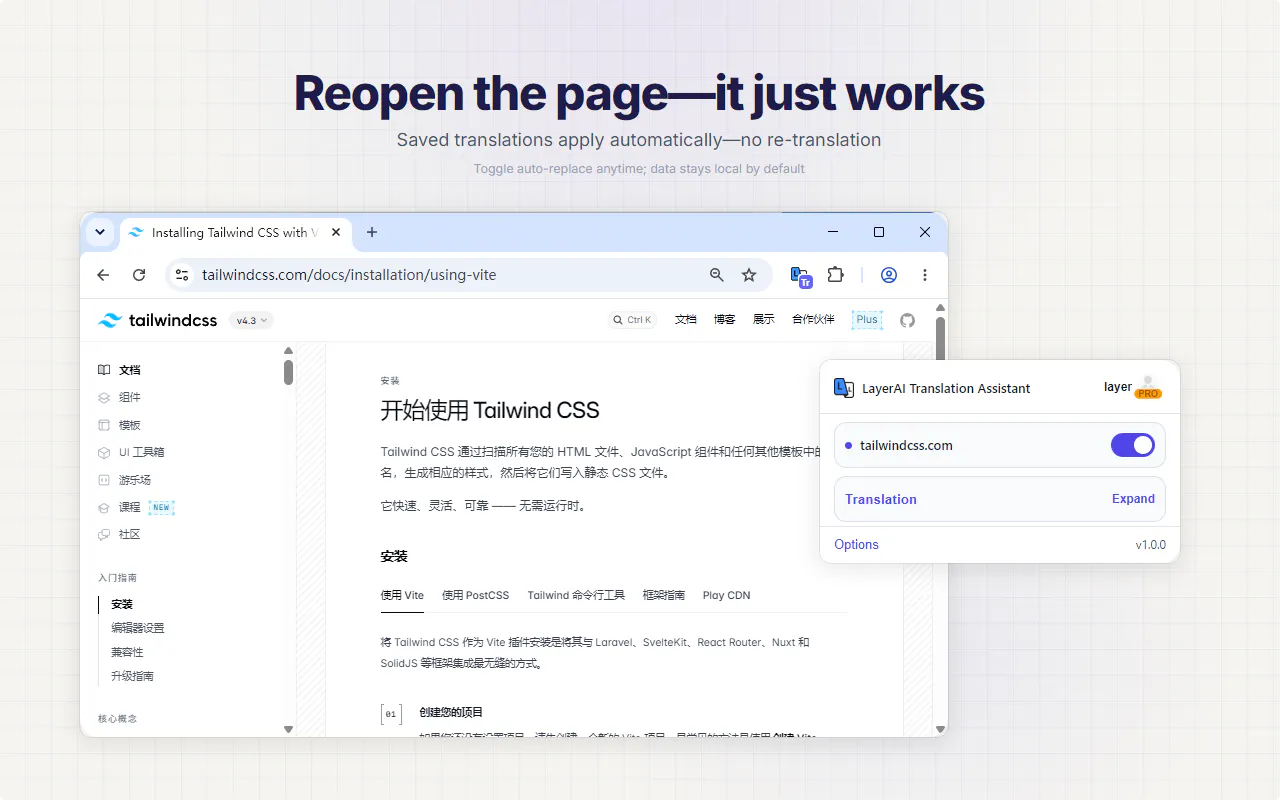Go back with the arrow icon

coord(103,275)
